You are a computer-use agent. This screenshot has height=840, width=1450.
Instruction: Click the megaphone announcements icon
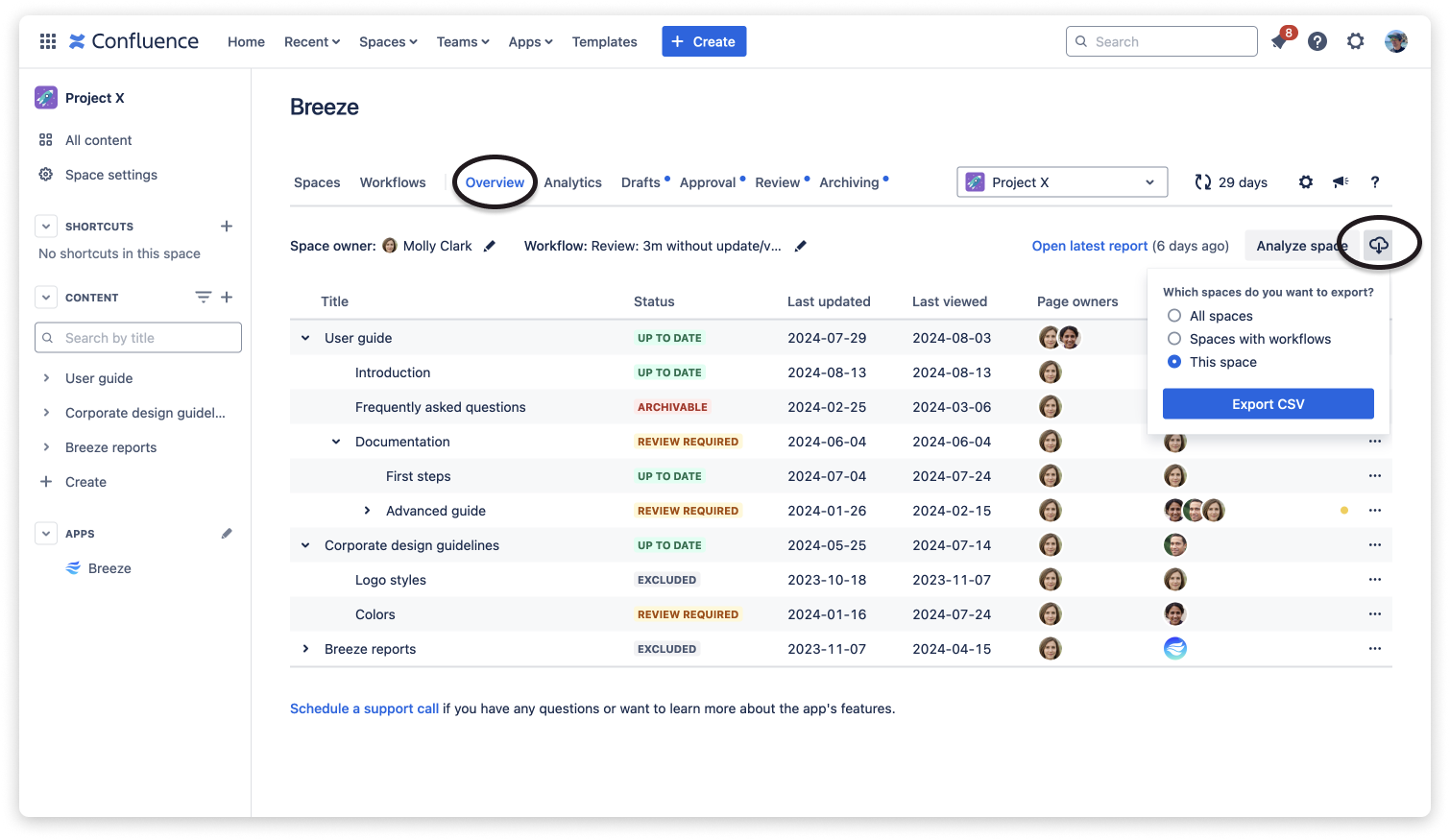click(1341, 182)
